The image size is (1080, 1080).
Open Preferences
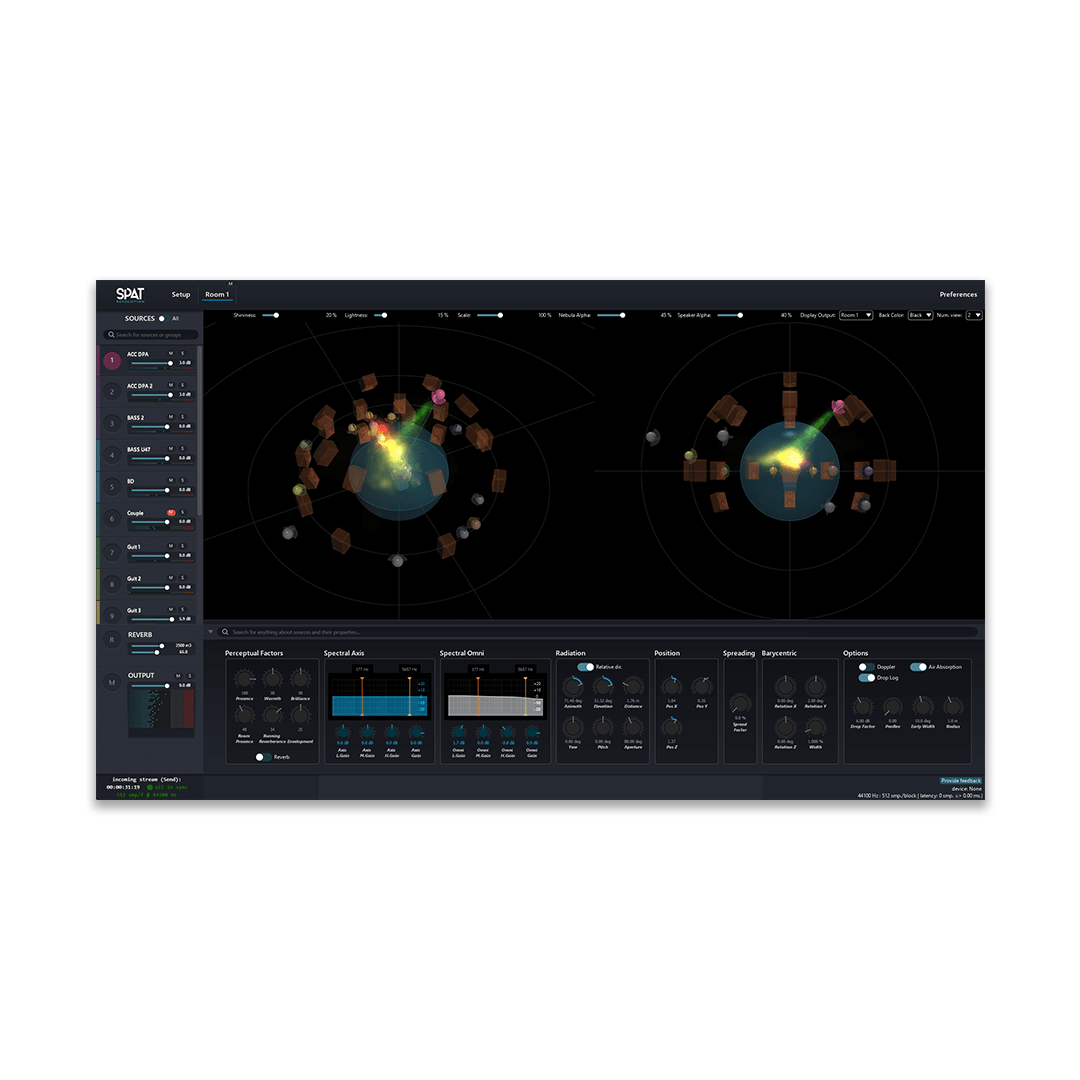pos(958,294)
